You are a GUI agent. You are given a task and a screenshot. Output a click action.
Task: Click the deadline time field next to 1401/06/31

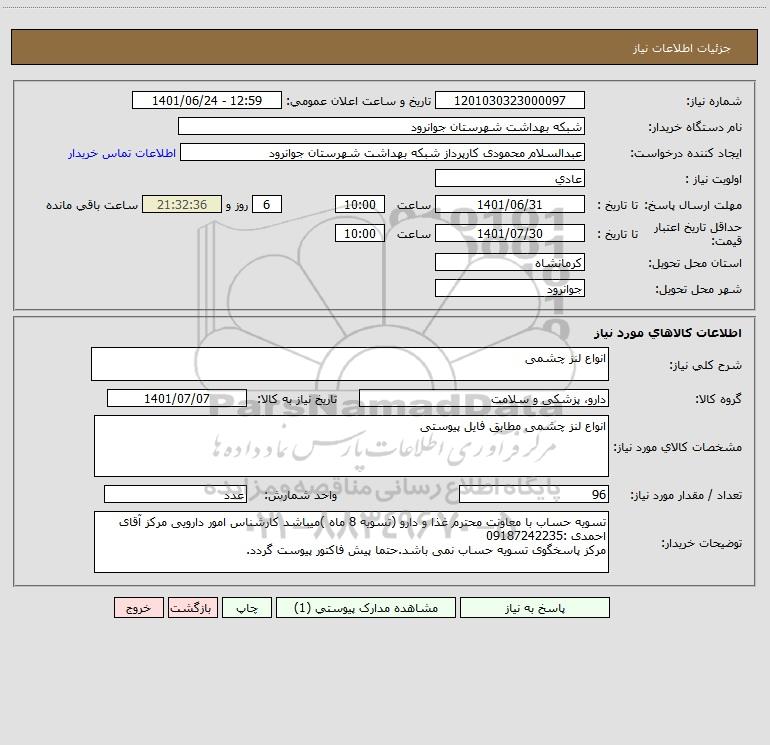tap(359, 204)
